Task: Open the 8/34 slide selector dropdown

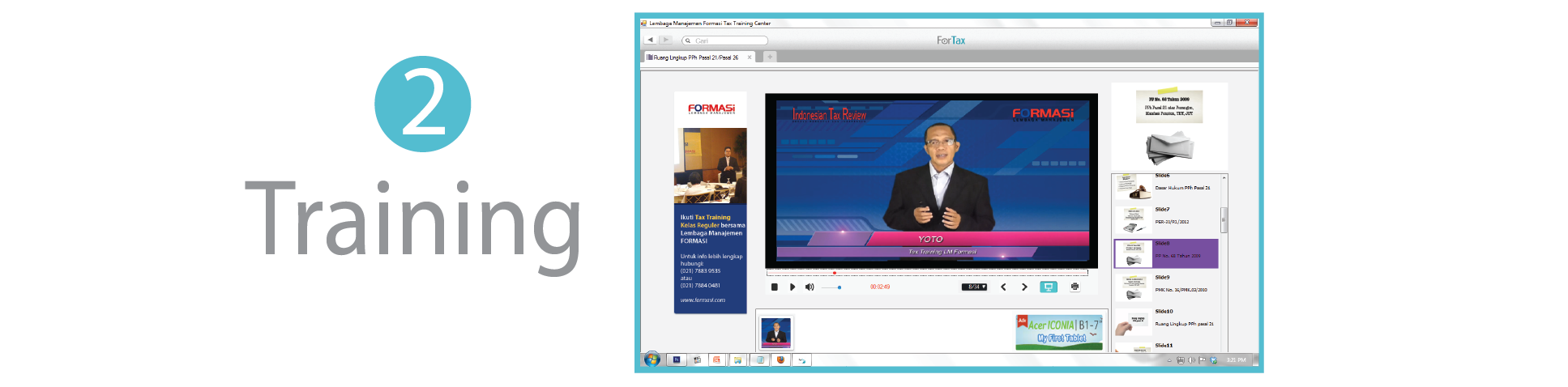Action: click(974, 287)
